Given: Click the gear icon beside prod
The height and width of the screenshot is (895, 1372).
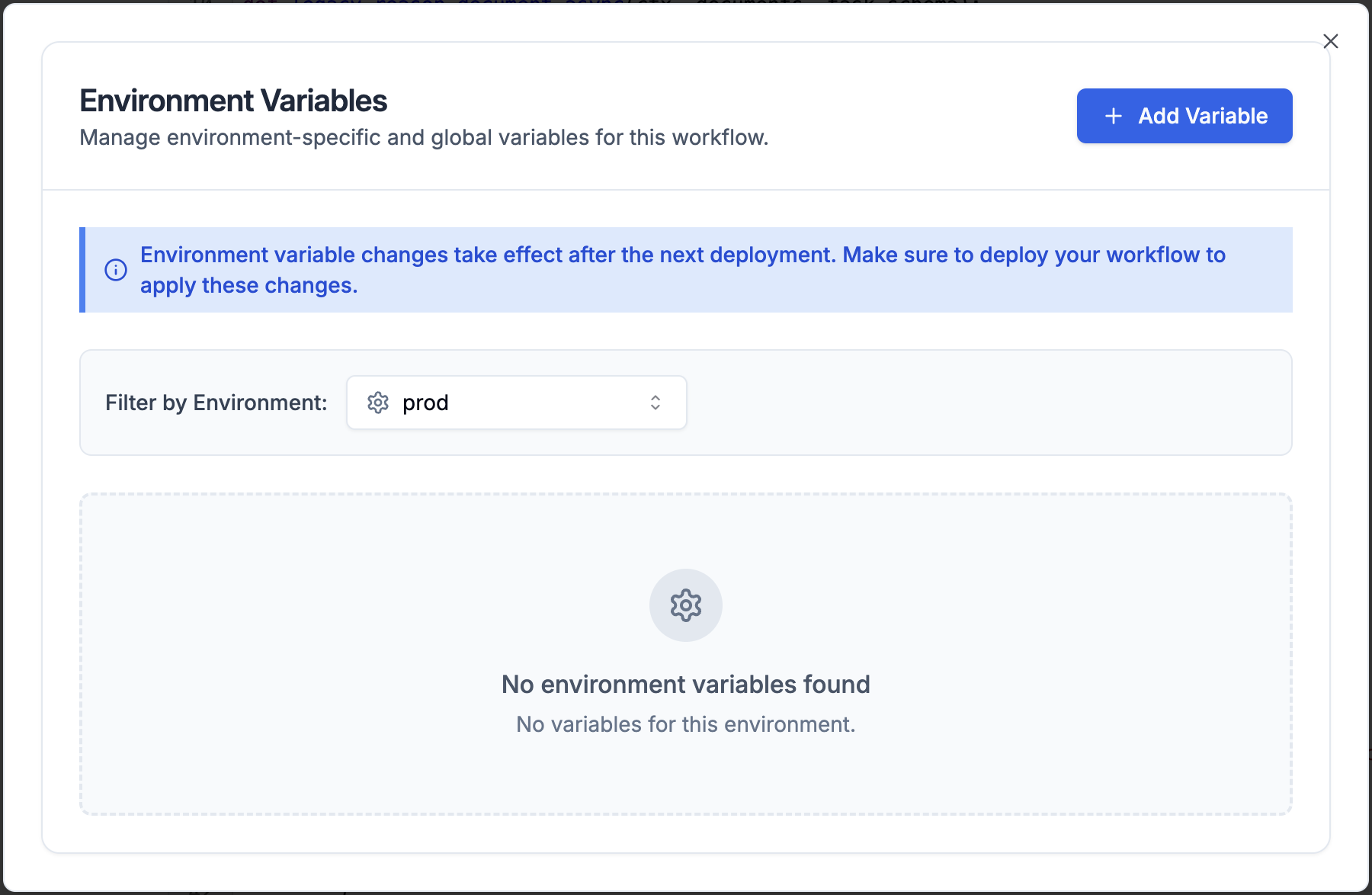Looking at the screenshot, I should [x=378, y=403].
